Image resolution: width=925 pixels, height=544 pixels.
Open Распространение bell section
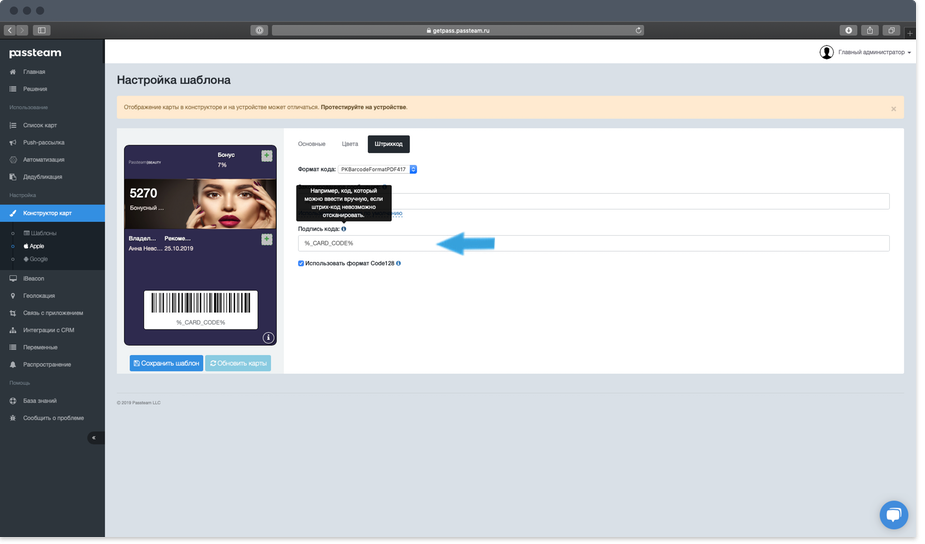pos(47,365)
